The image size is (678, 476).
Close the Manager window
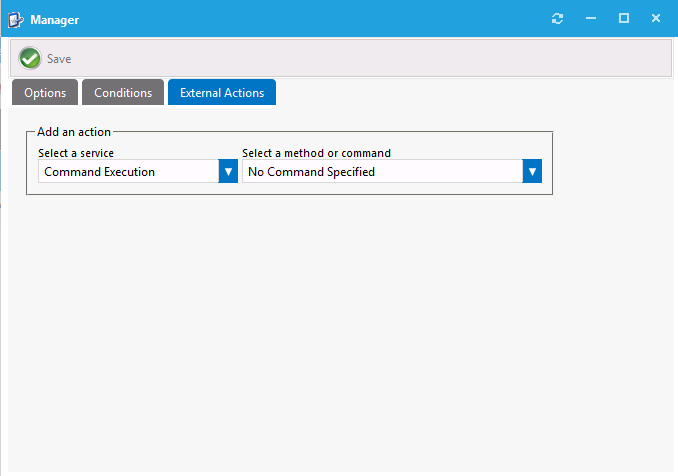tap(656, 18)
